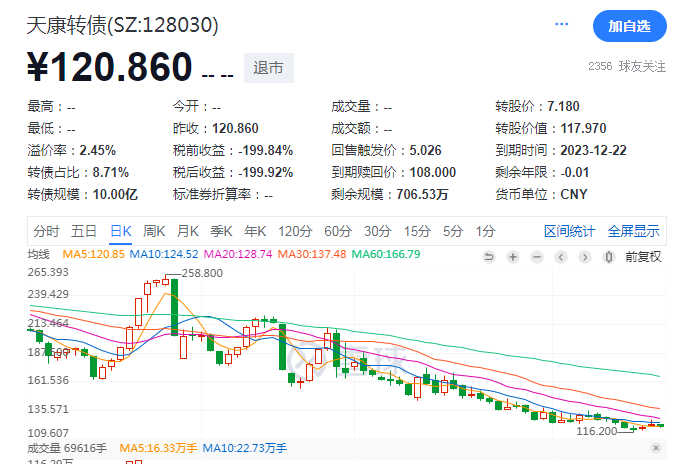Open the 前复权 adjustment dropdown
The image size is (687, 464).
[643, 257]
